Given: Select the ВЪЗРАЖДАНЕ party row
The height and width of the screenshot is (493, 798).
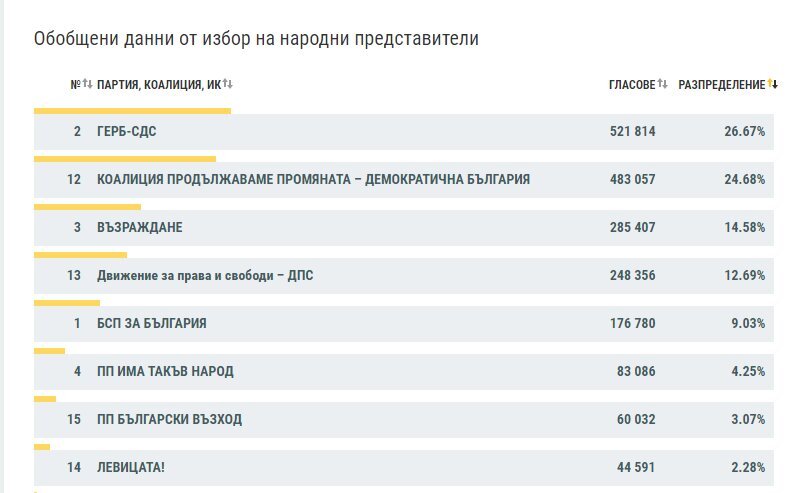Looking at the screenshot, I should pyautogui.click(x=404, y=227).
